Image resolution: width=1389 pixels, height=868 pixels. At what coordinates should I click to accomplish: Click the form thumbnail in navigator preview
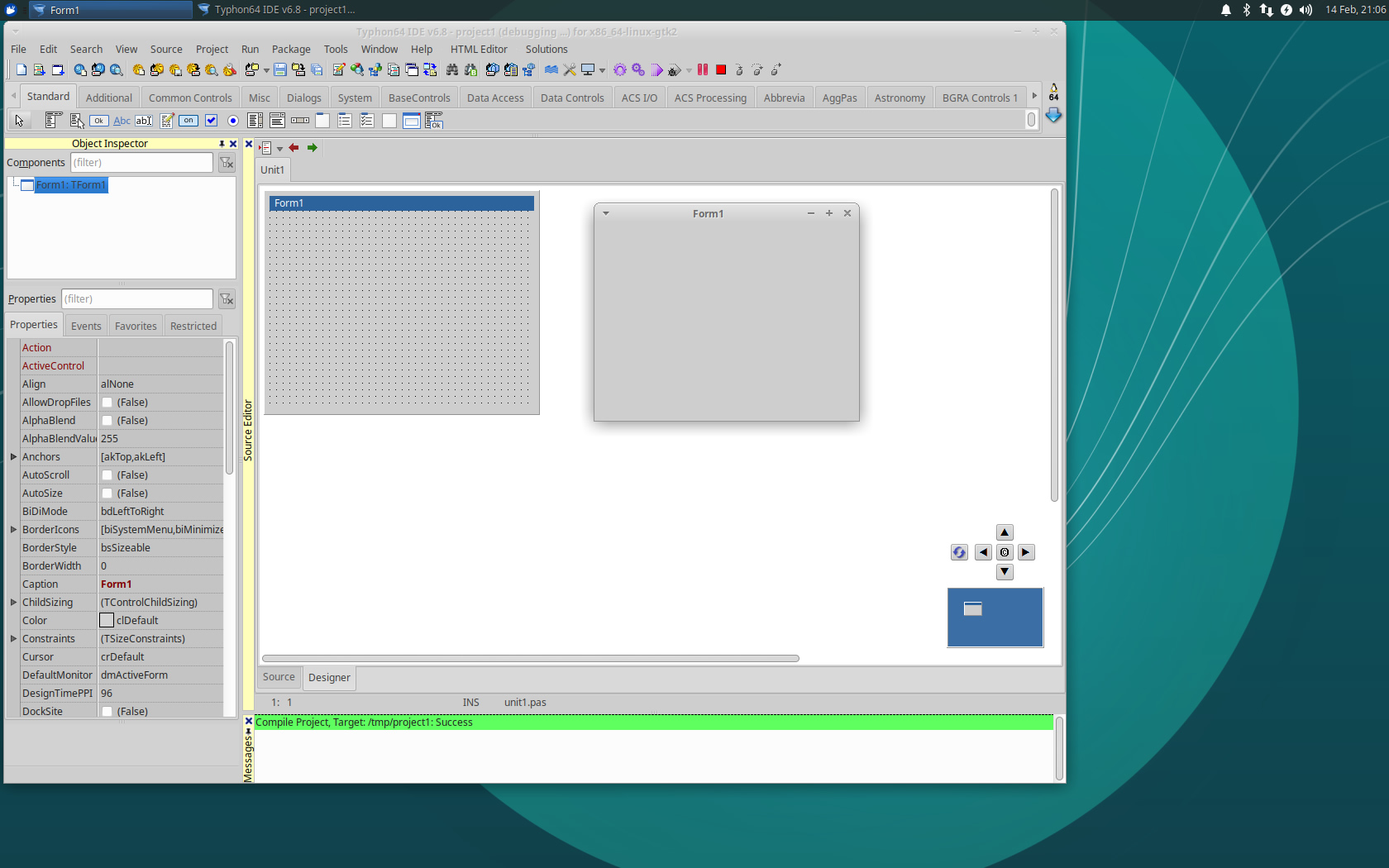(973, 609)
